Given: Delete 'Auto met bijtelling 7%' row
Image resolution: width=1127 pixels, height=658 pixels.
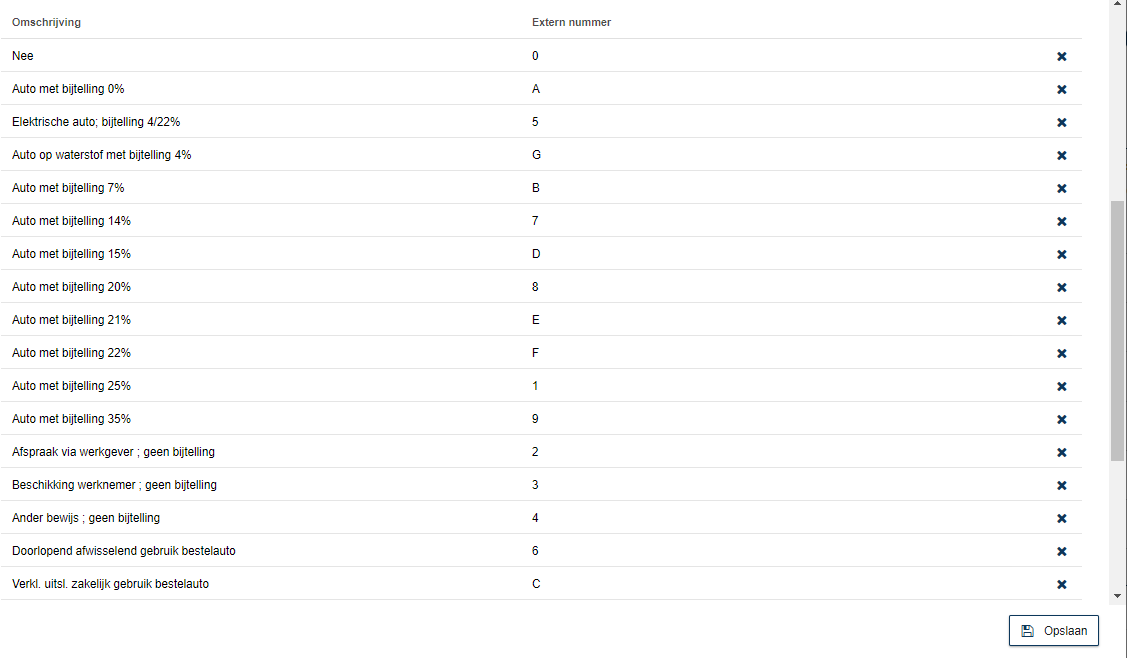Looking at the screenshot, I should (x=1062, y=188).
